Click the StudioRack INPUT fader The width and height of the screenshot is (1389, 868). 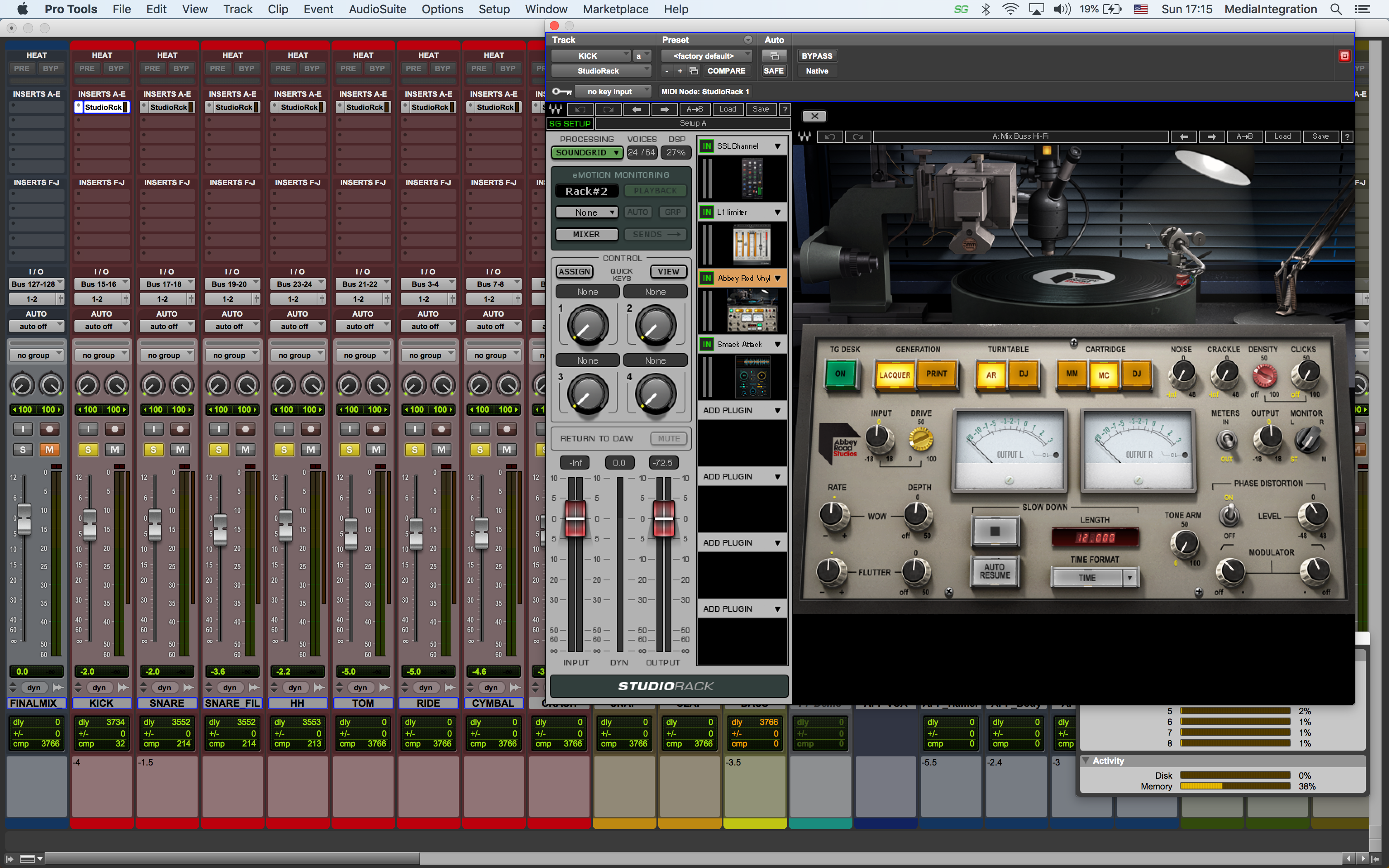pyautogui.click(x=576, y=518)
